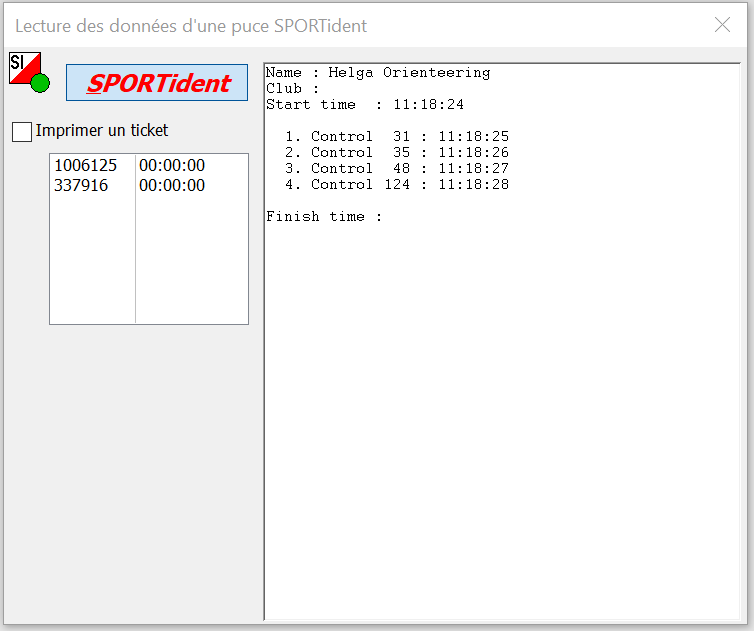Click time 00:00:00 beside 1006125
Screen dimensions: 754x631
(x=172, y=165)
